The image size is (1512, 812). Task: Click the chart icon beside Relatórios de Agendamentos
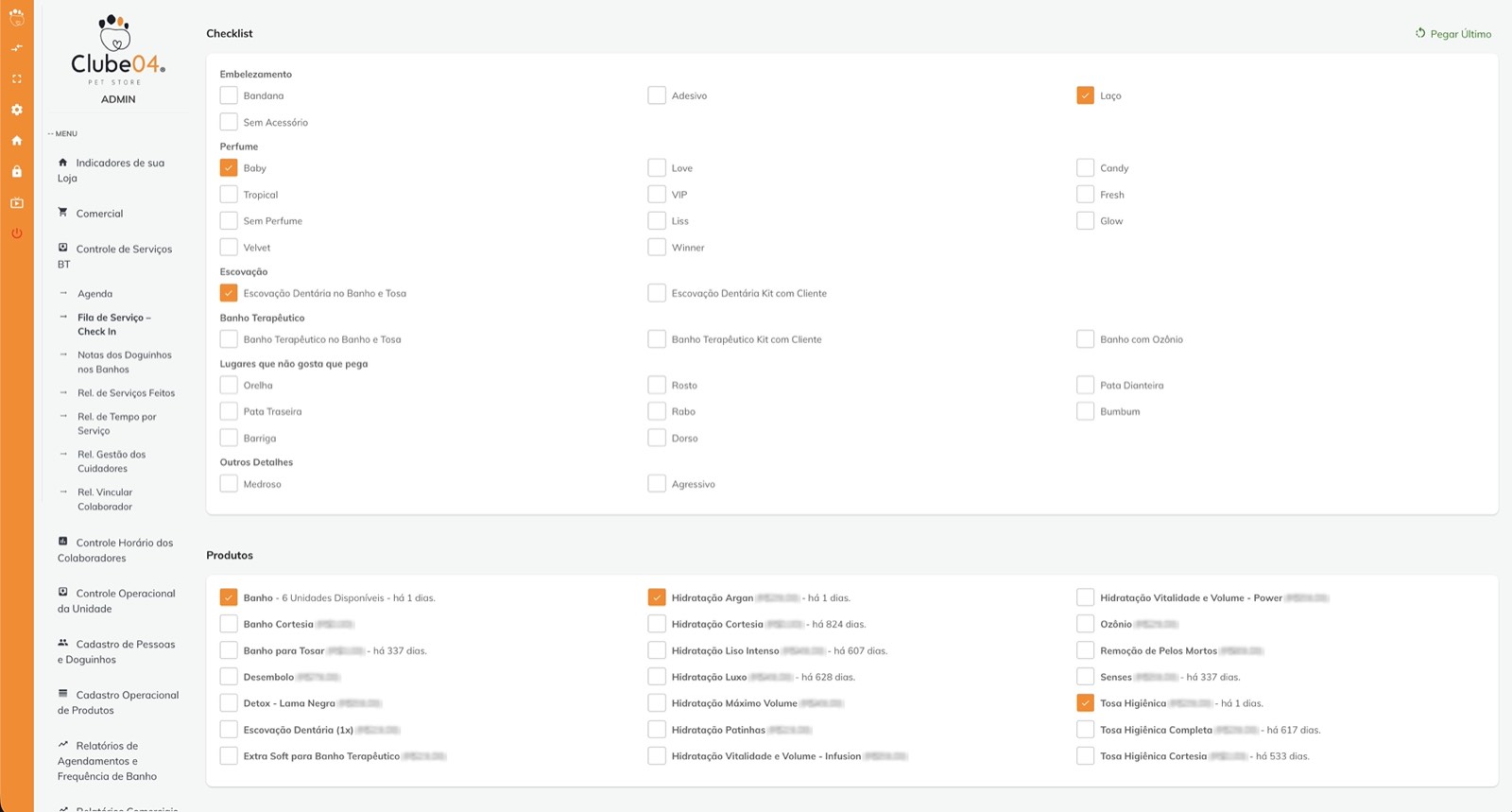[63, 744]
